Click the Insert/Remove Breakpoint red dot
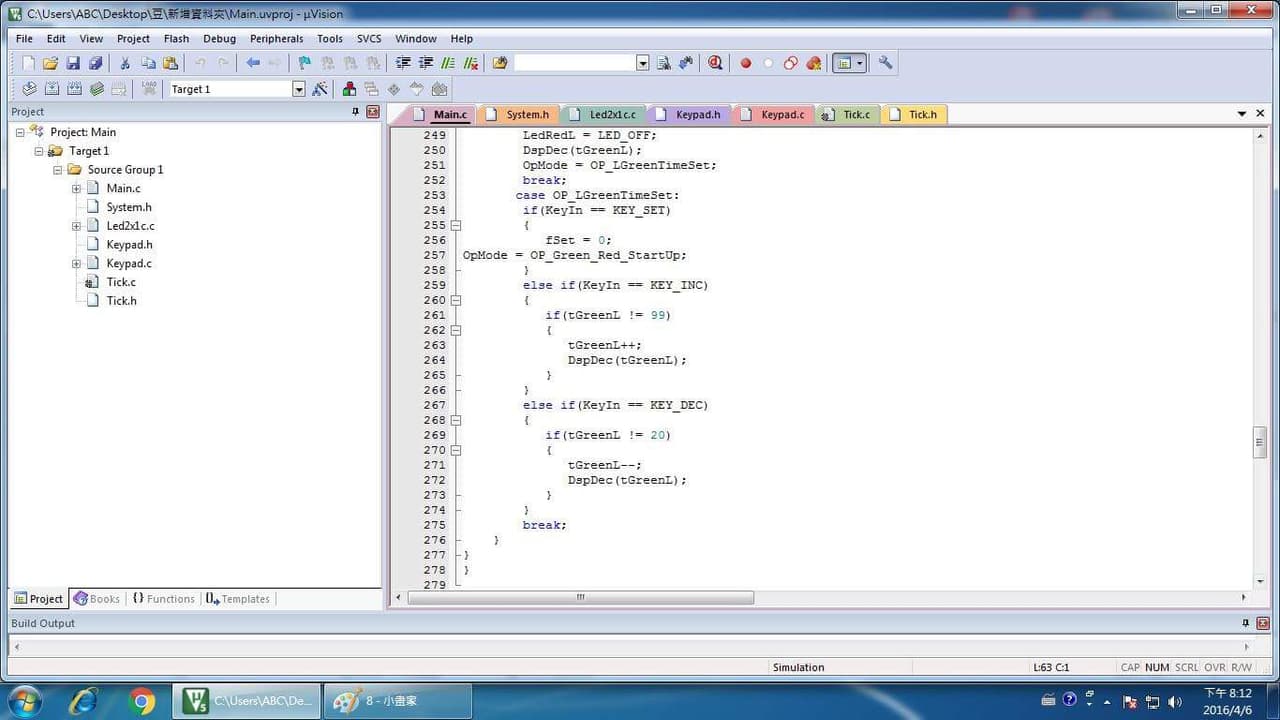 [x=745, y=63]
